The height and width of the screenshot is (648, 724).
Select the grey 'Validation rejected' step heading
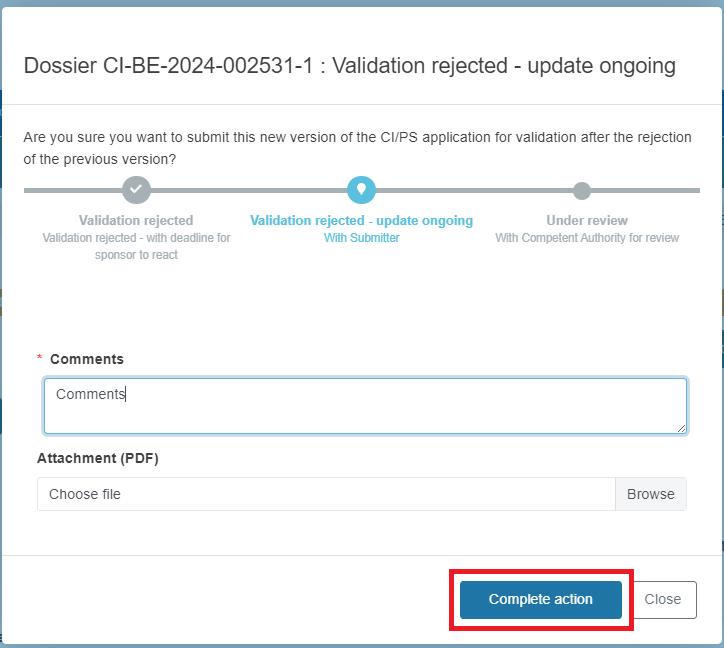click(136, 220)
